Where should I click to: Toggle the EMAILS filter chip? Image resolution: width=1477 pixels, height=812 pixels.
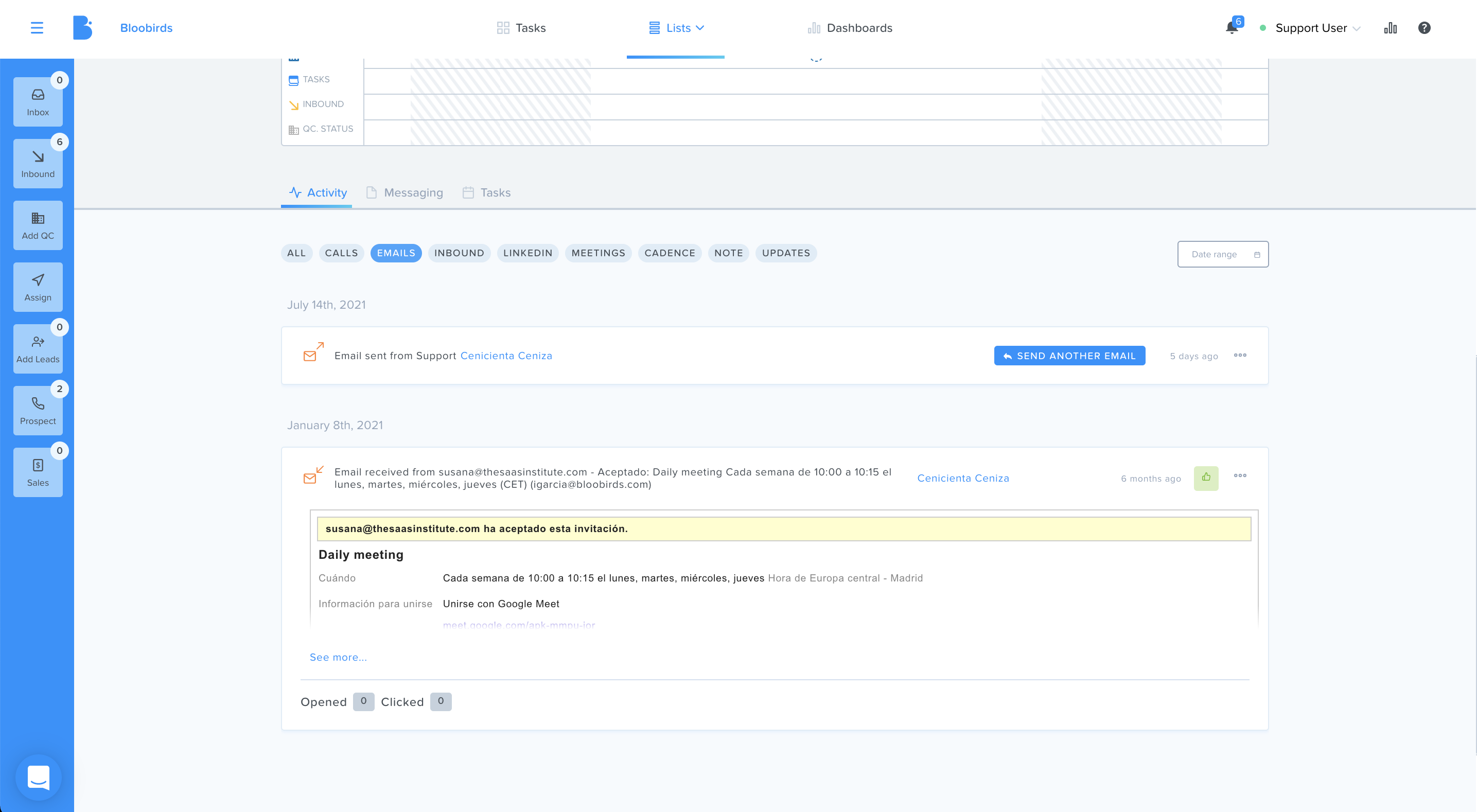pos(396,253)
